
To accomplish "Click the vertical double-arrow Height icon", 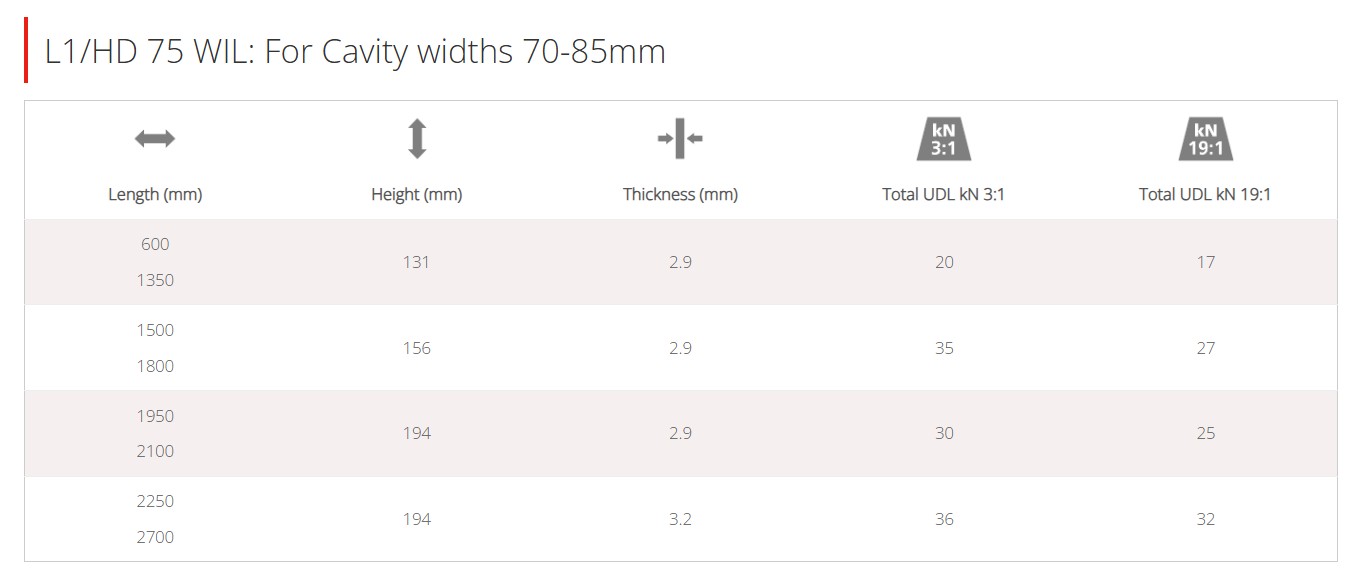I will [x=417, y=139].
